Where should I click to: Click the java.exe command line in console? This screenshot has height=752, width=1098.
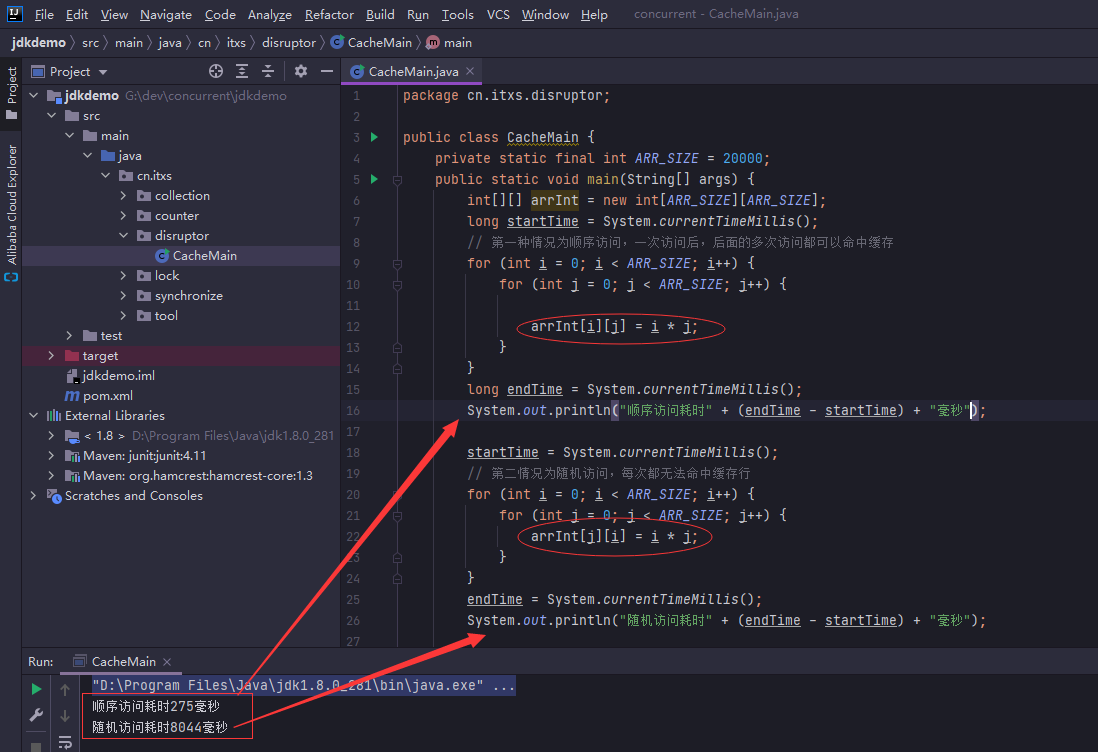coord(304,685)
